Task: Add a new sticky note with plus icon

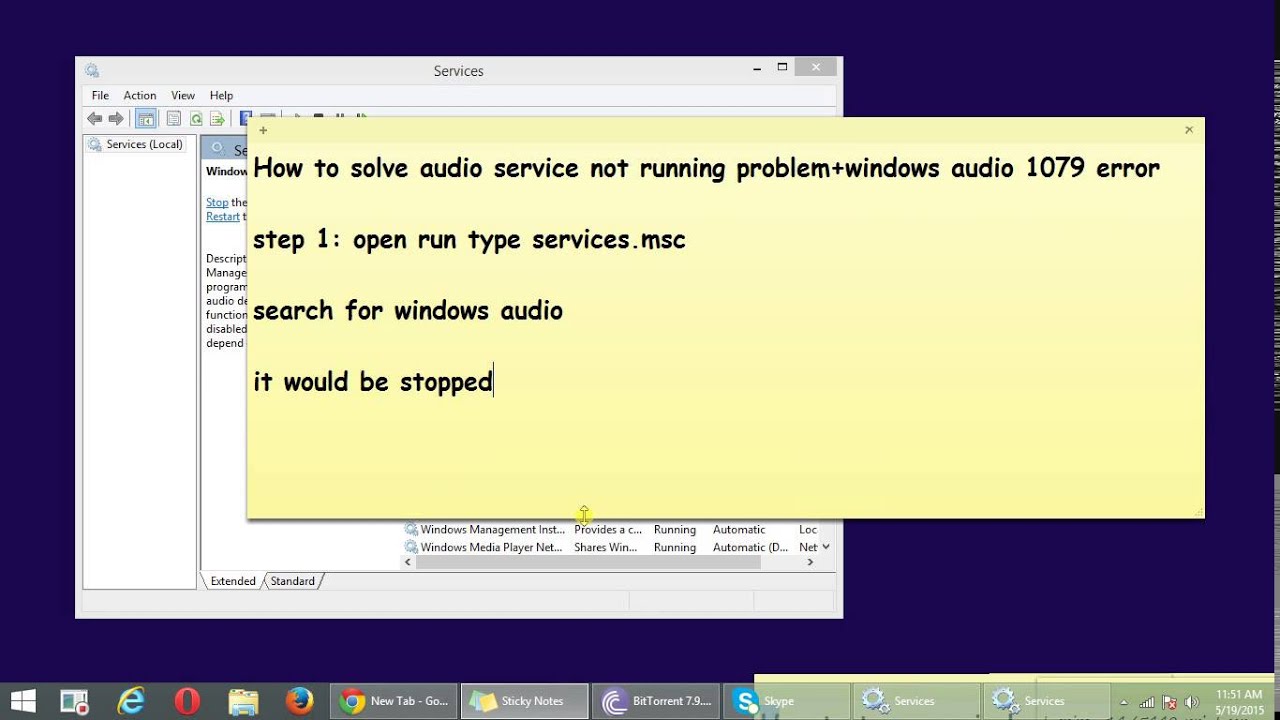Action: click(263, 130)
